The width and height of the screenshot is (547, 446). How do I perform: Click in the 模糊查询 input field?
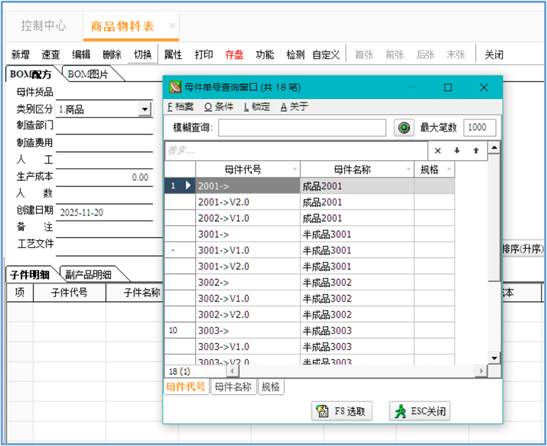coord(302,128)
